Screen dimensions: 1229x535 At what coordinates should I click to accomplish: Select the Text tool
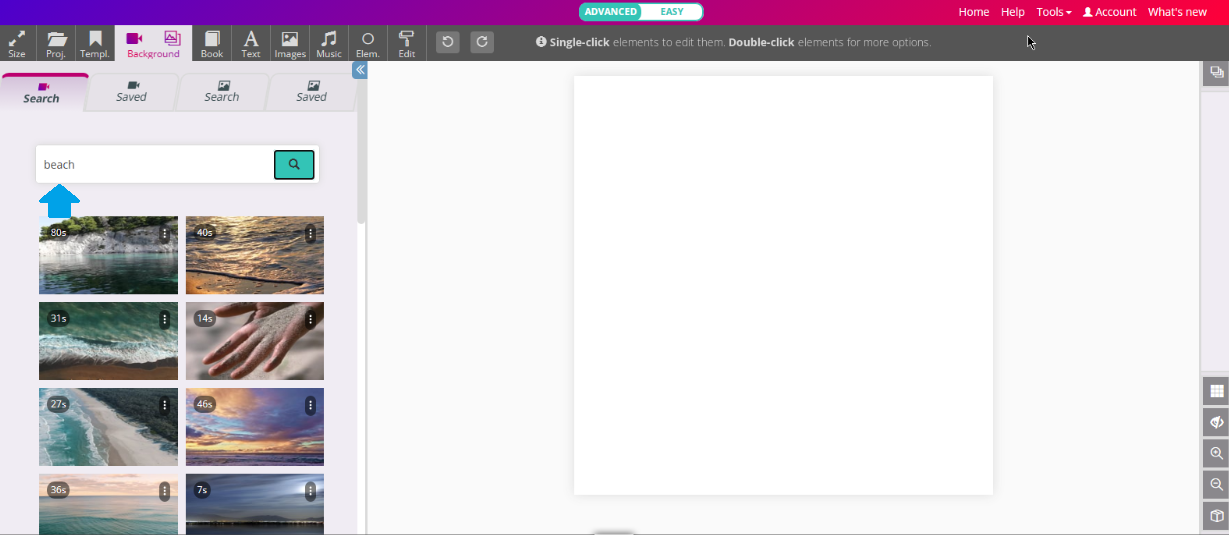(x=251, y=43)
